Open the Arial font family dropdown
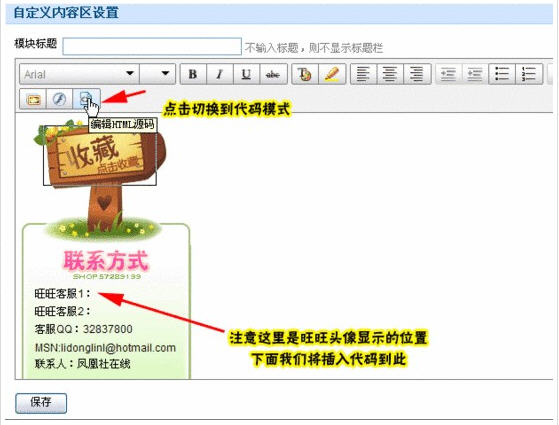Screen dimensions: 559x425 point(79,74)
